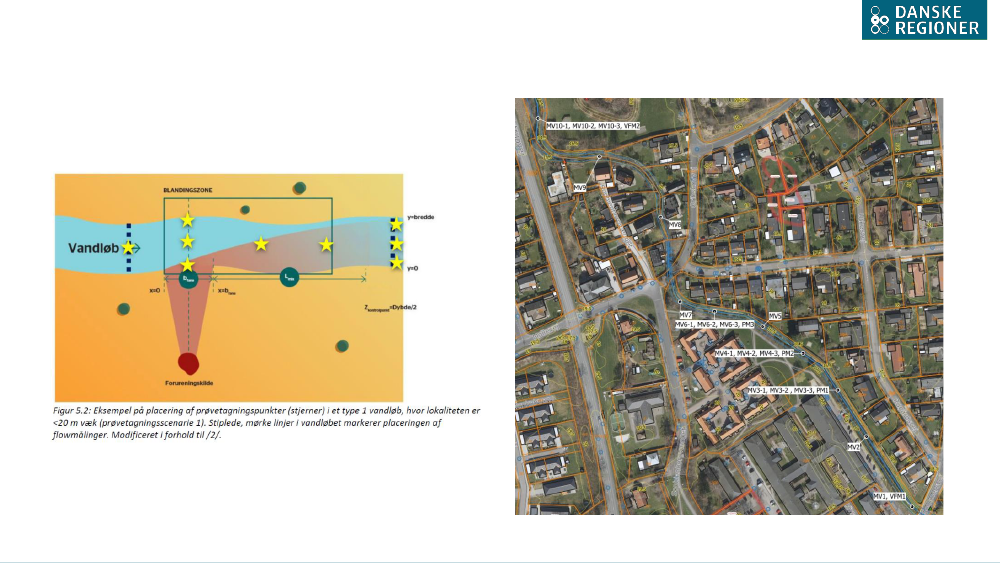Click map label MV10-1, MV10-2, MV10-3, VFM2
The height and width of the screenshot is (563, 1000).
point(593,126)
